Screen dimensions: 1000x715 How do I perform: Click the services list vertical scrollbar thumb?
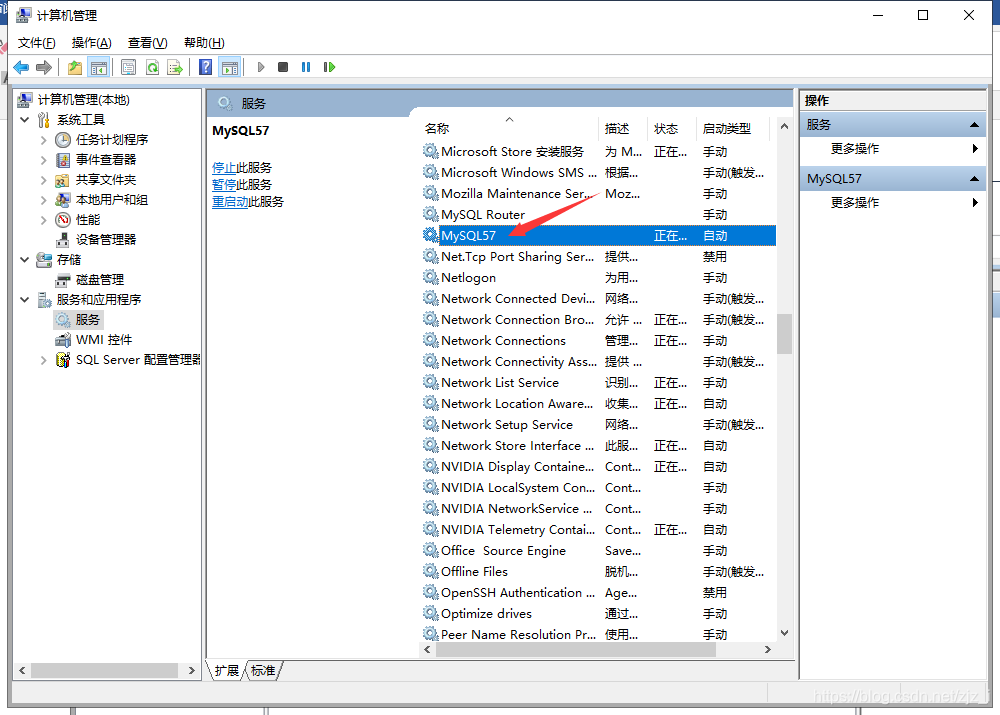pos(784,334)
